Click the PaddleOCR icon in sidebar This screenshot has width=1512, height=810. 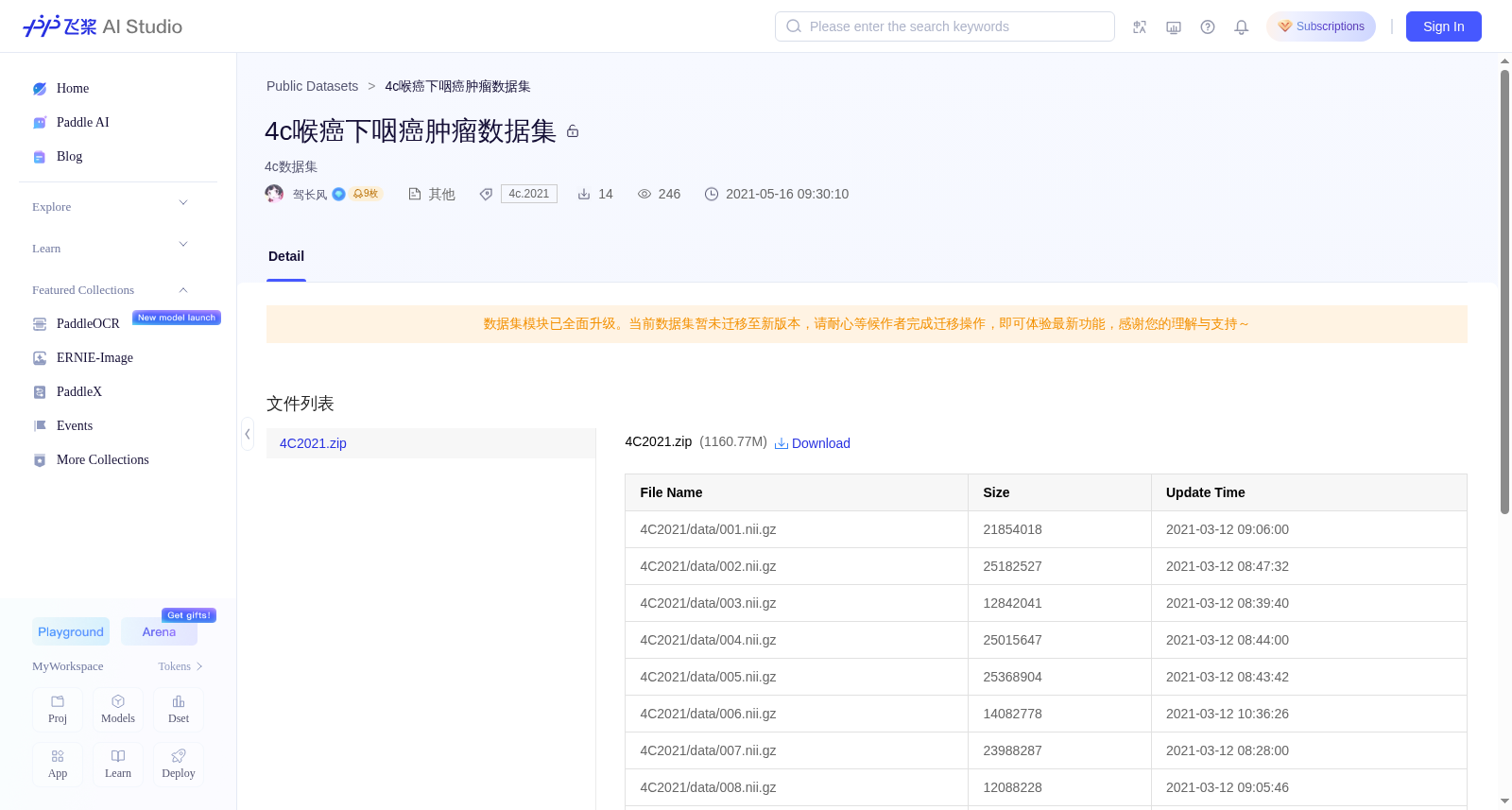[x=40, y=324]
